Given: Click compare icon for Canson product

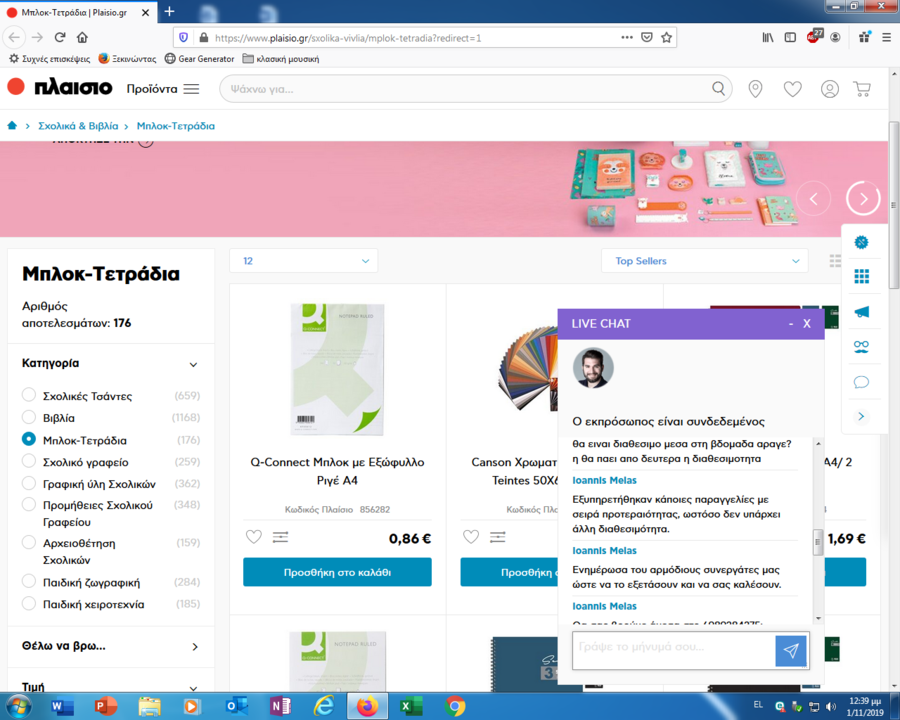Looking at the screenshot, I should tap(498, 537).
